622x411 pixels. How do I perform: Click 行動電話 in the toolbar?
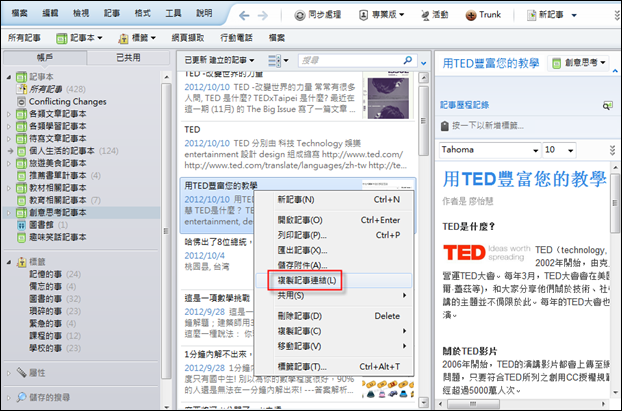[x=236, y=38]
